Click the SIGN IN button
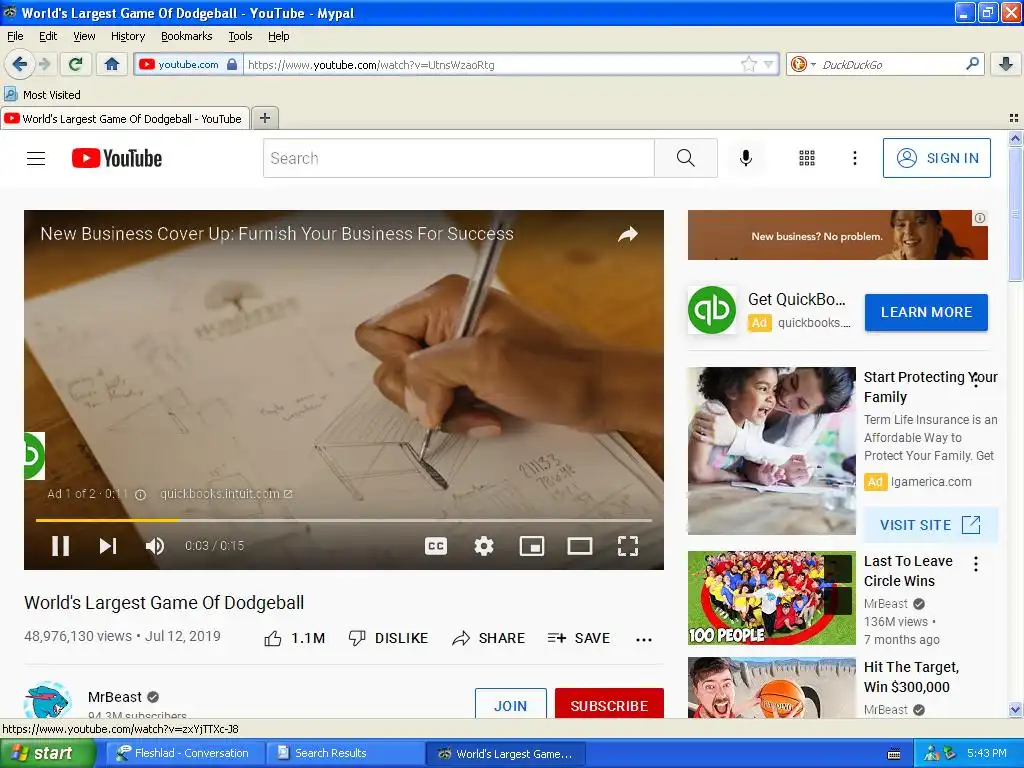 [x=936, y=158]
